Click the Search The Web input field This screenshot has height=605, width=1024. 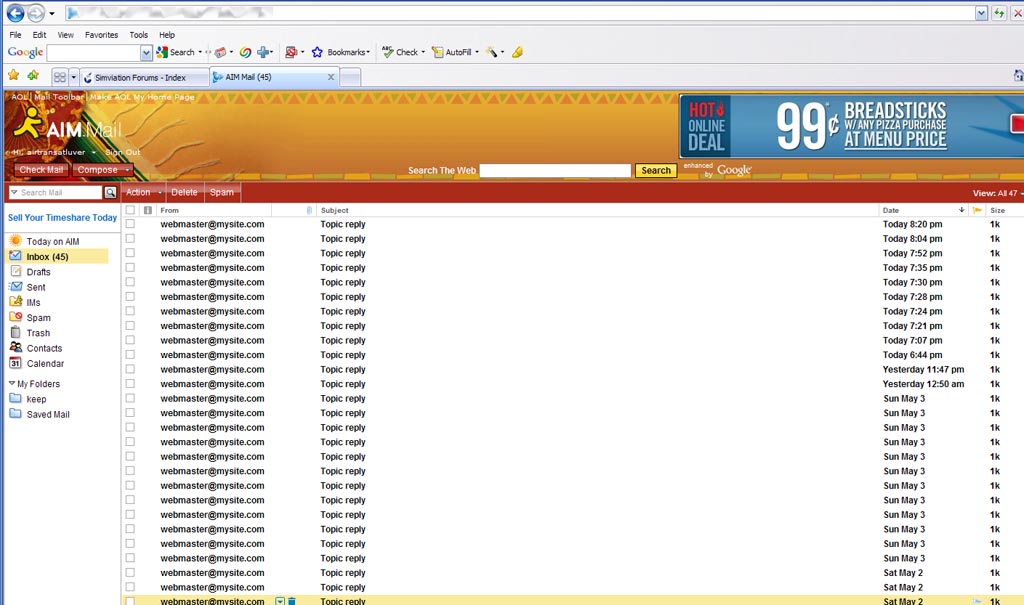pos(555,171)
